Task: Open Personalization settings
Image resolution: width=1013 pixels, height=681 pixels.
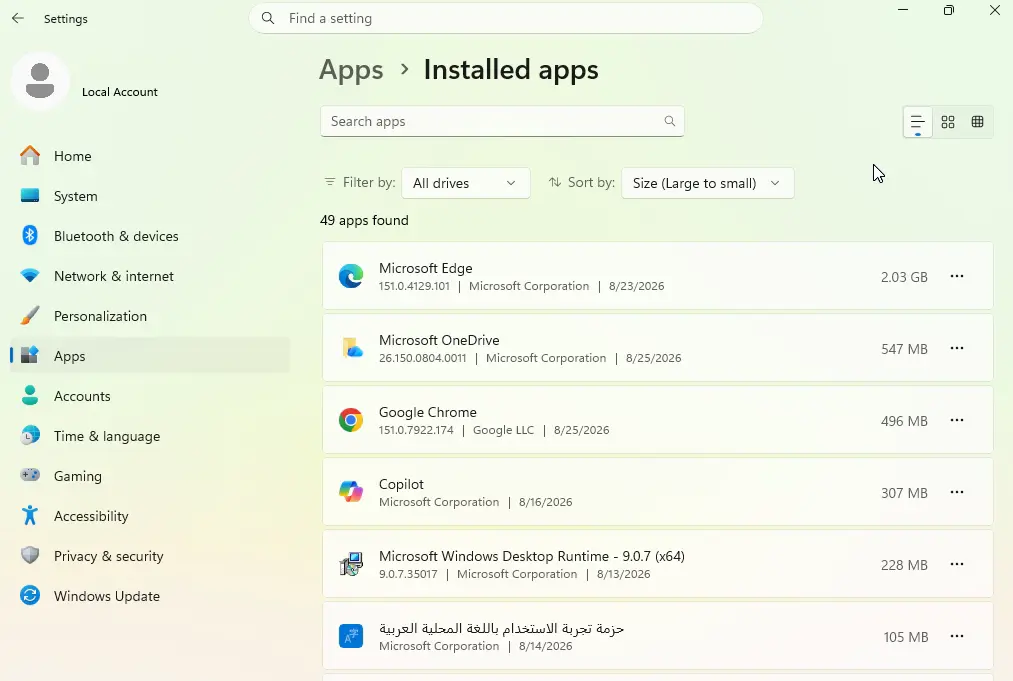Action: (150, 316)
